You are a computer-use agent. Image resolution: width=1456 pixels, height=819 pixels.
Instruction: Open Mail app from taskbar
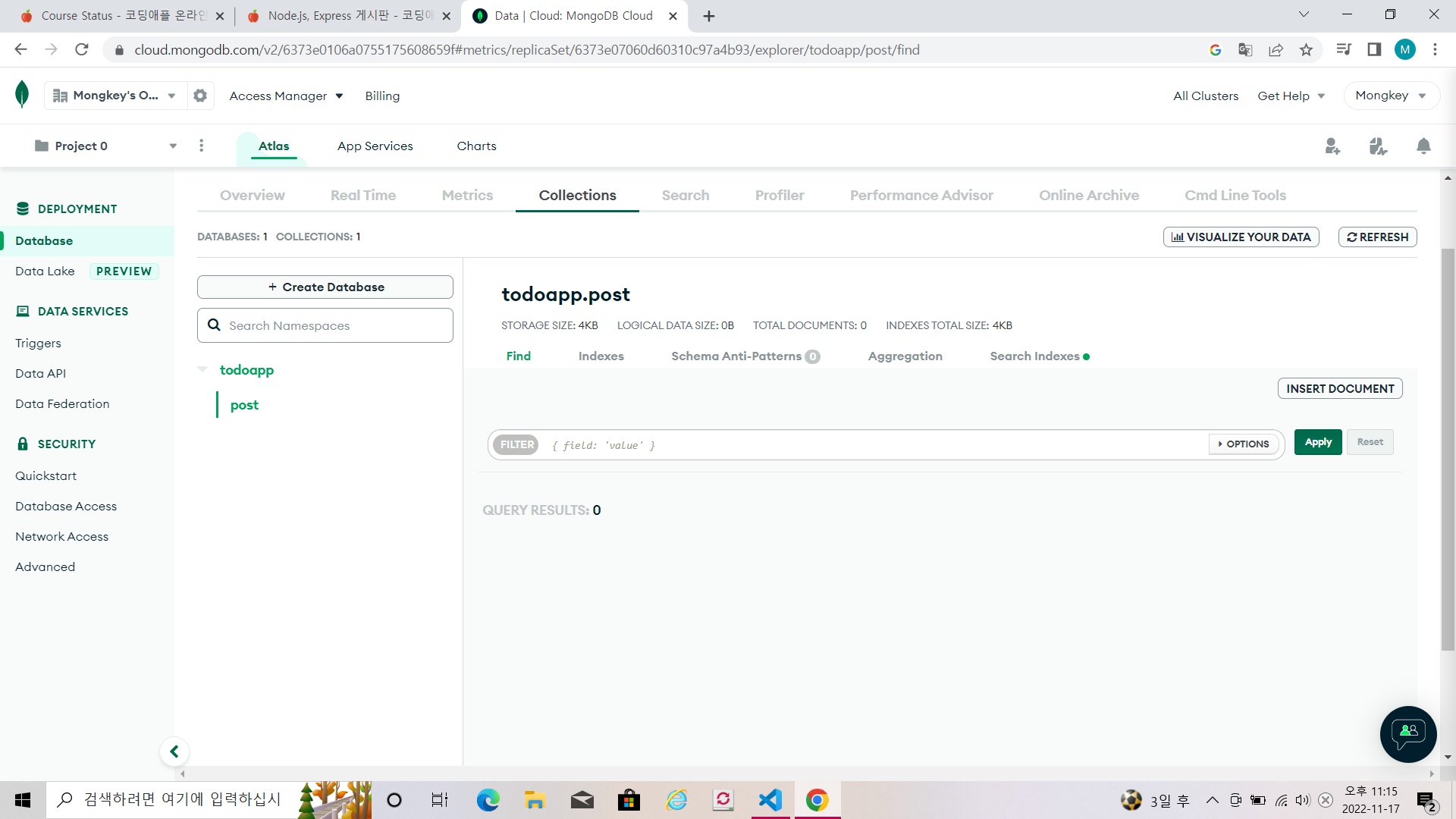[x=582, y=800]
